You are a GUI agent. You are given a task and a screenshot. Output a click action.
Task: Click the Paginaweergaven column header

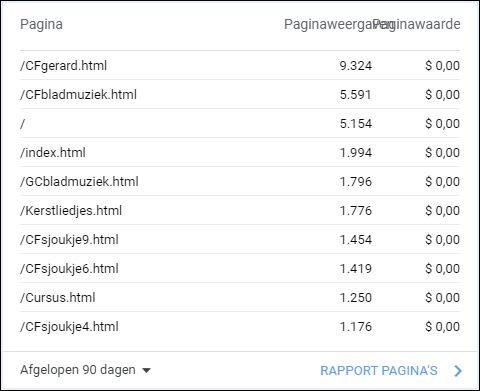pyautogui.click(x=328, y=24)
